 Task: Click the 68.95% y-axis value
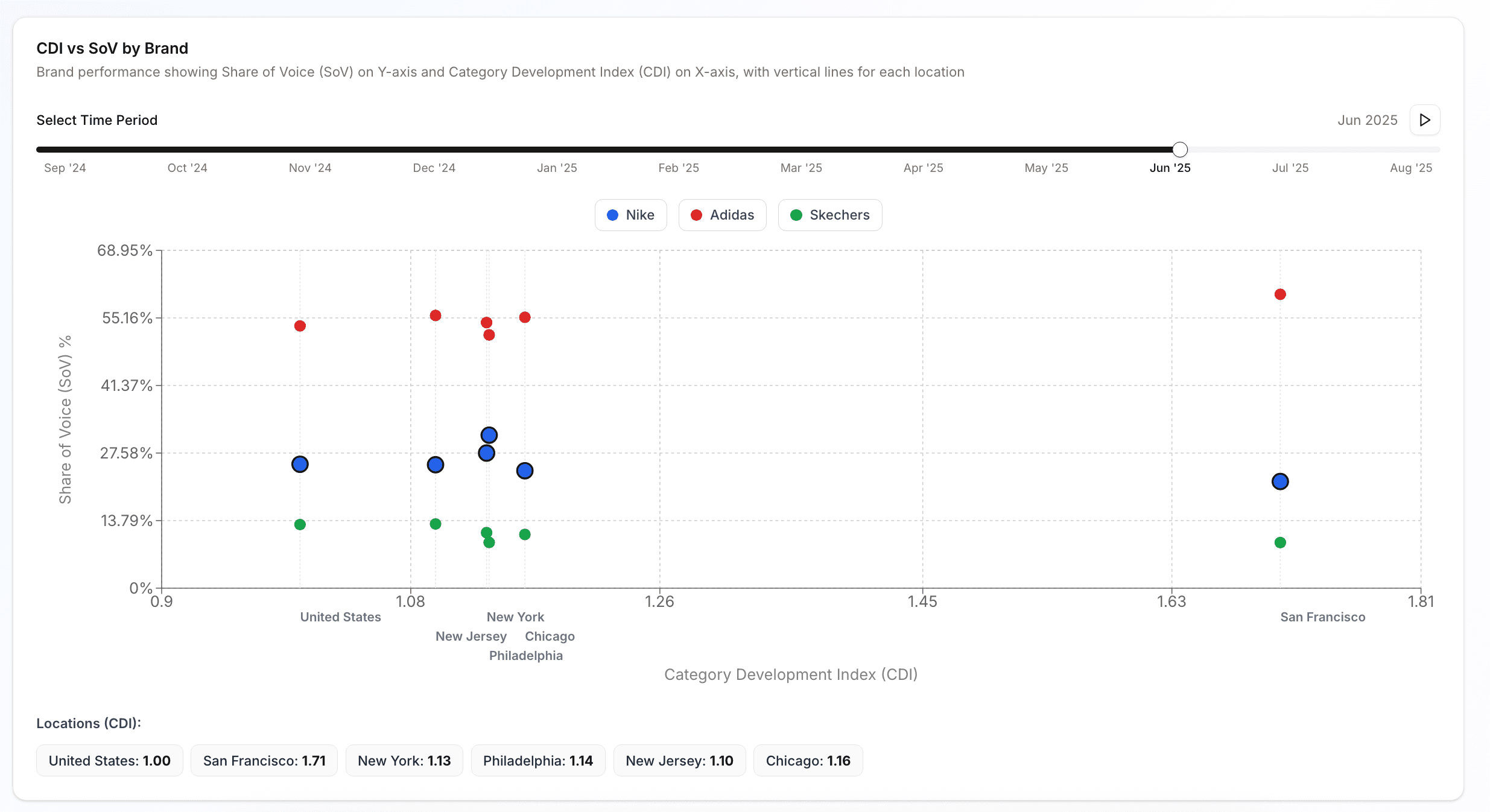click(x=125, y=250)
